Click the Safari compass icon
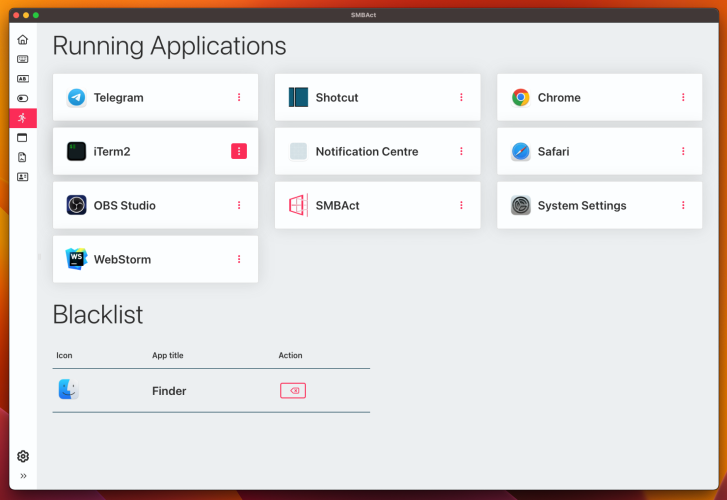The height and width of the screenshot is (500, 727). pos(521,151)
